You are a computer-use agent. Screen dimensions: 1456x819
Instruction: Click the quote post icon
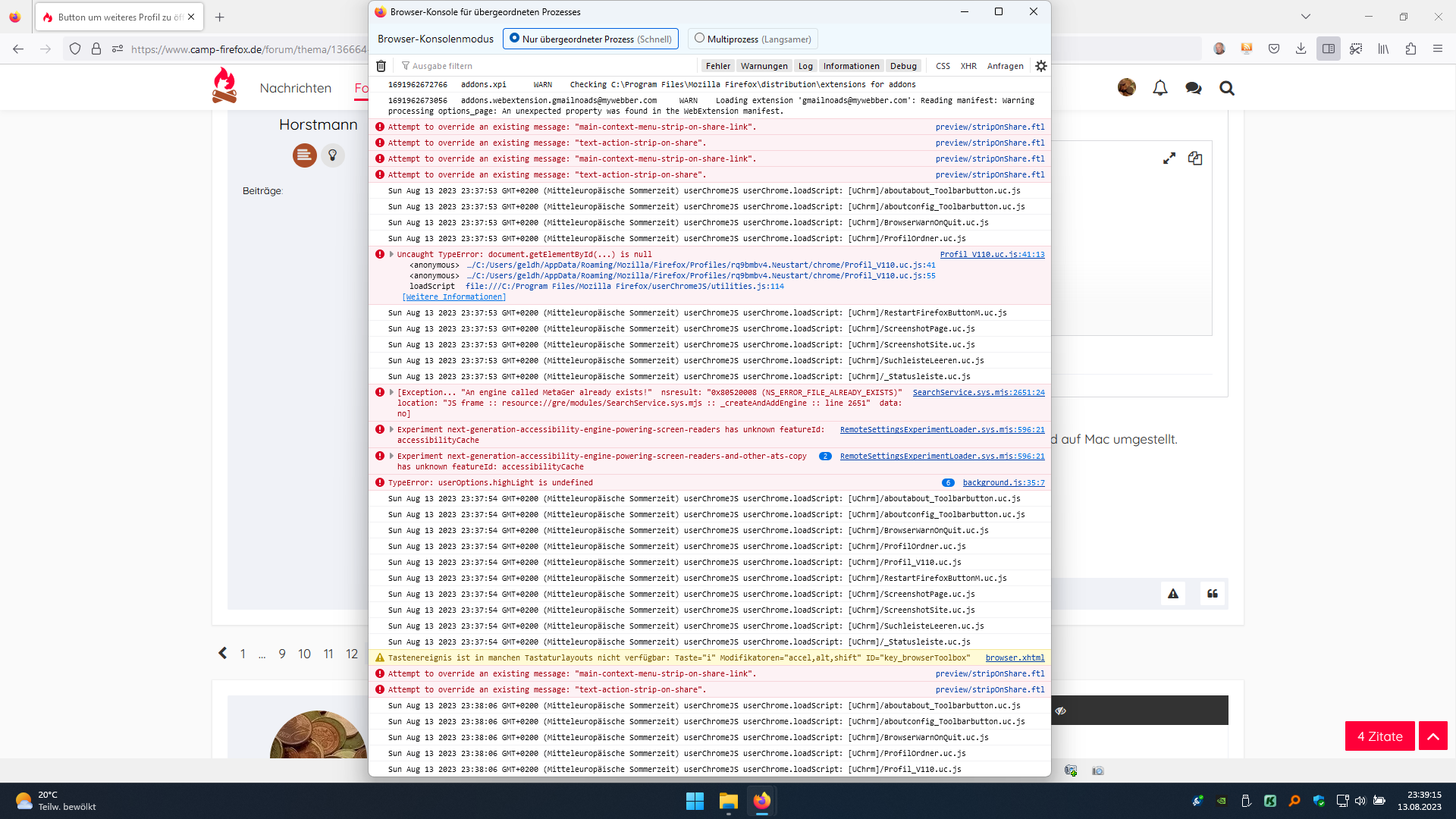click(1212, 594)
